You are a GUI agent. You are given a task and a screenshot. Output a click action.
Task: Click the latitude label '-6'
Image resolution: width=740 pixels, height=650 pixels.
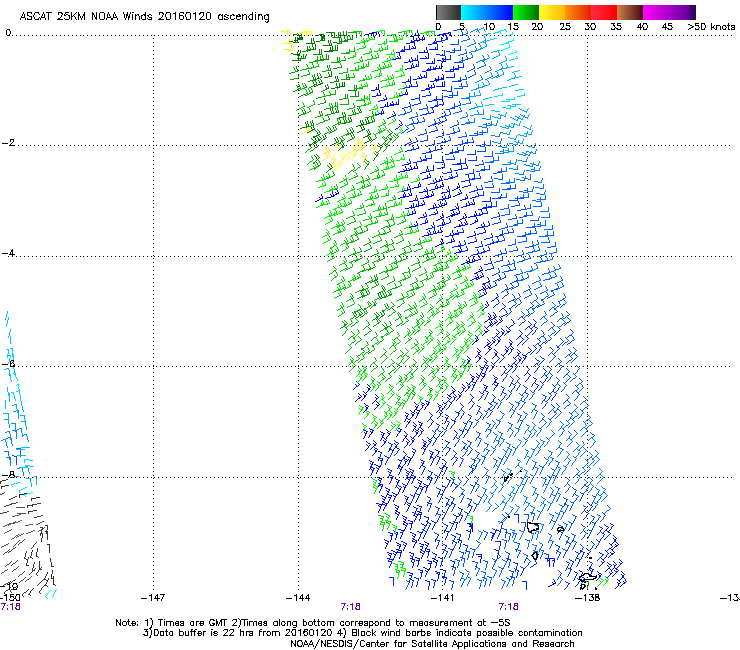pyautogui.click(x=8, y=363)
